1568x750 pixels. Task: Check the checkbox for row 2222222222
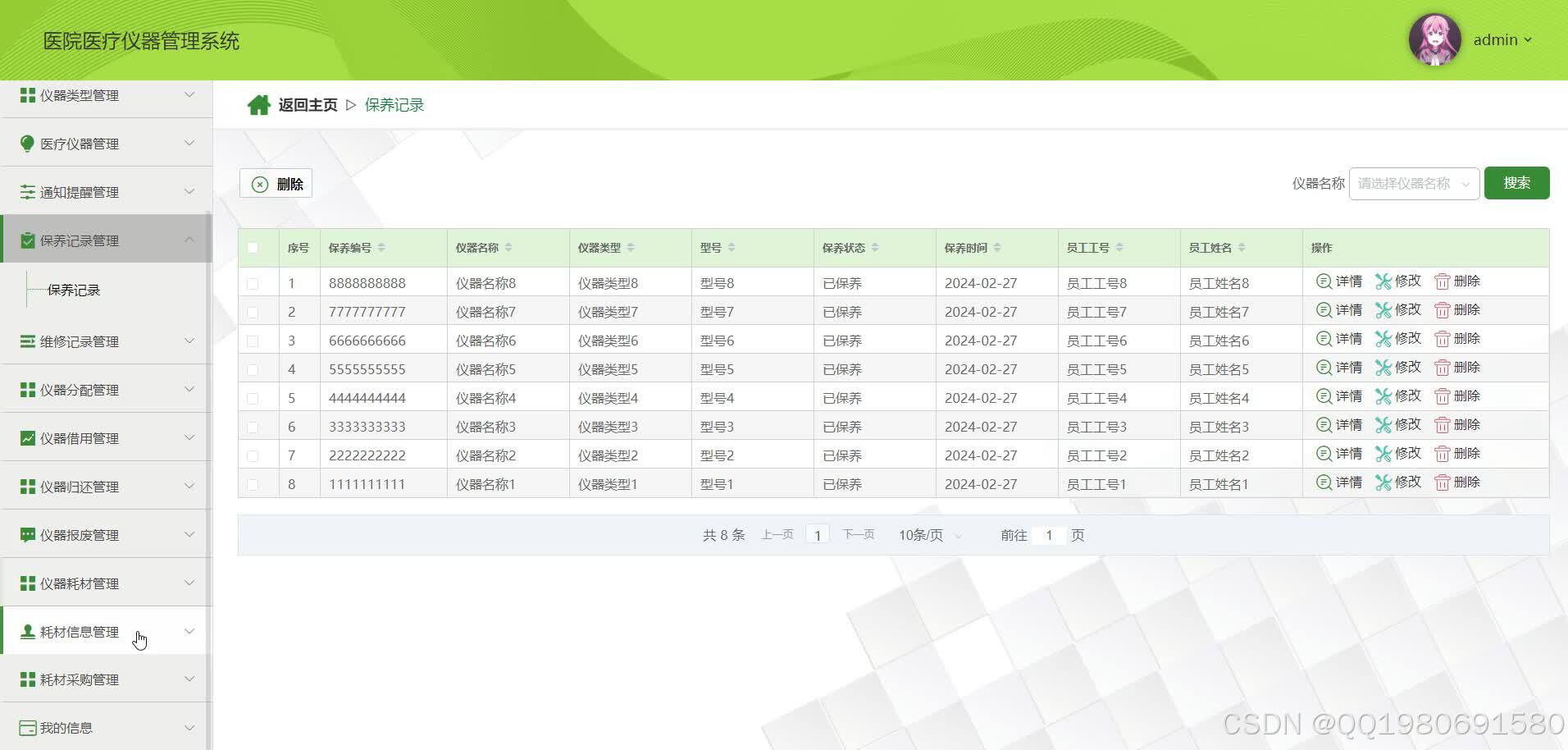pos(253,456)
